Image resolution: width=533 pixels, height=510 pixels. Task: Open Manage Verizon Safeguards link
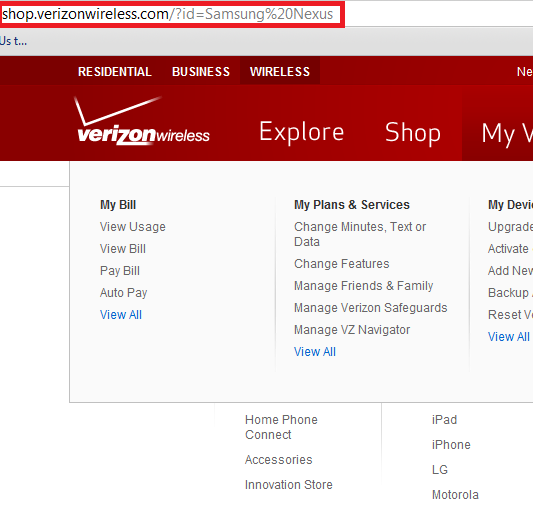coord(371,308)
